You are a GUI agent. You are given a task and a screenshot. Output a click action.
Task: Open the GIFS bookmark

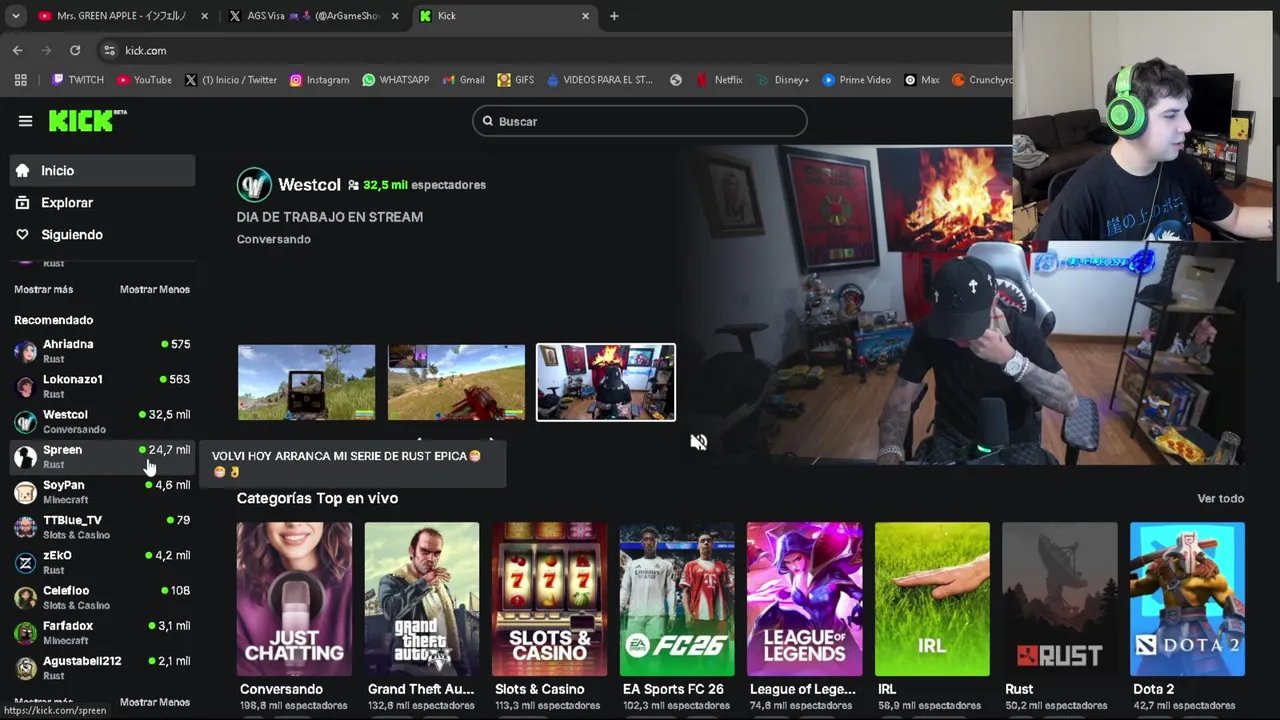516,80
